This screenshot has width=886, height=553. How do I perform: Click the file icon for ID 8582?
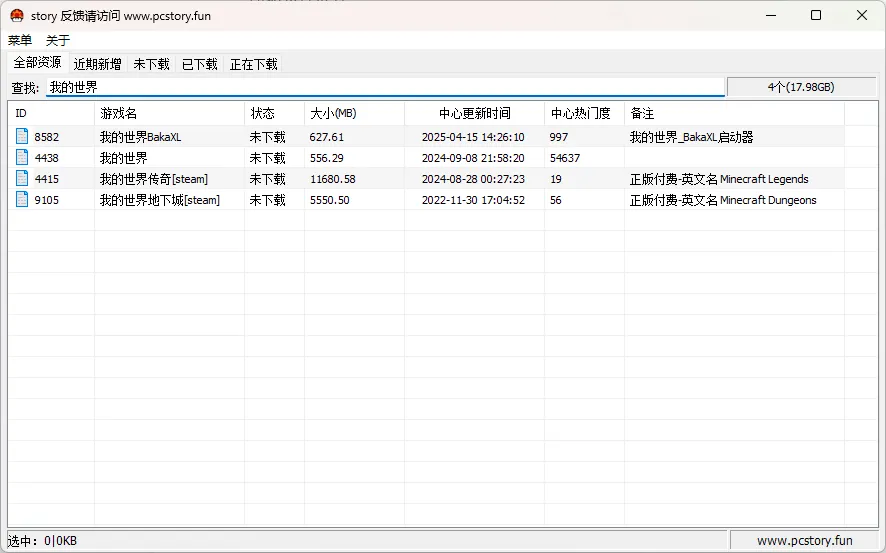click(x=21, y=136)
